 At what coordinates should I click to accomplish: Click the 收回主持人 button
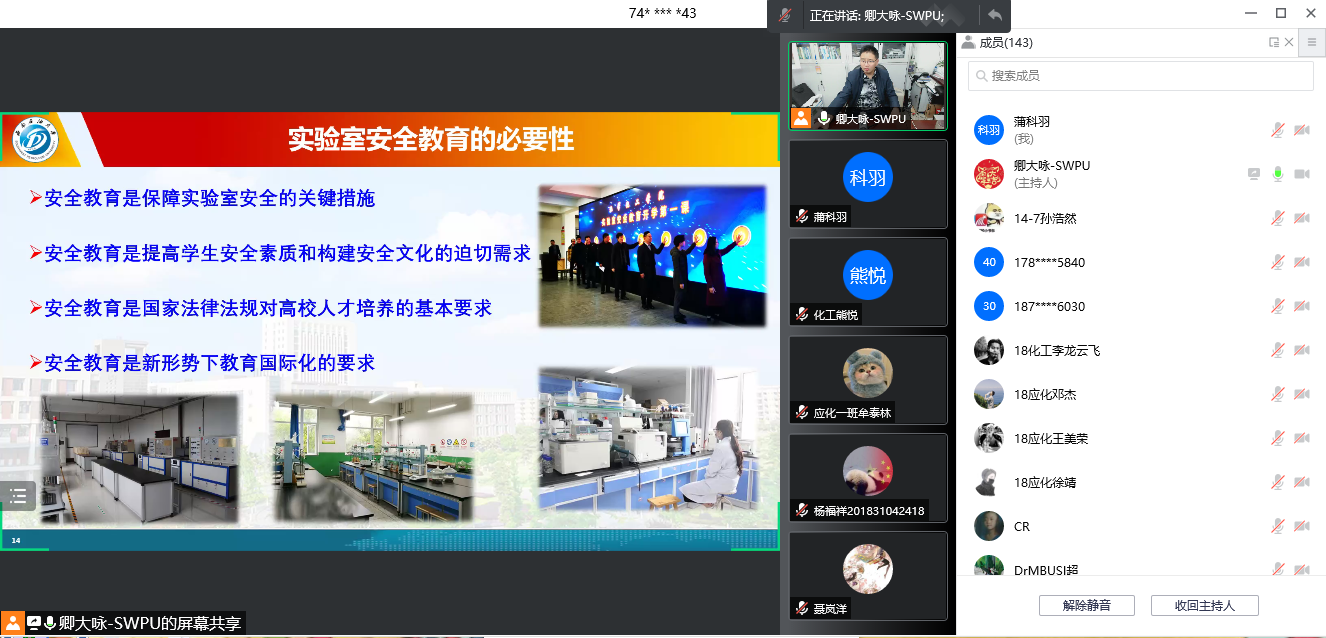pyautogui.click(x=1204, y=605)
